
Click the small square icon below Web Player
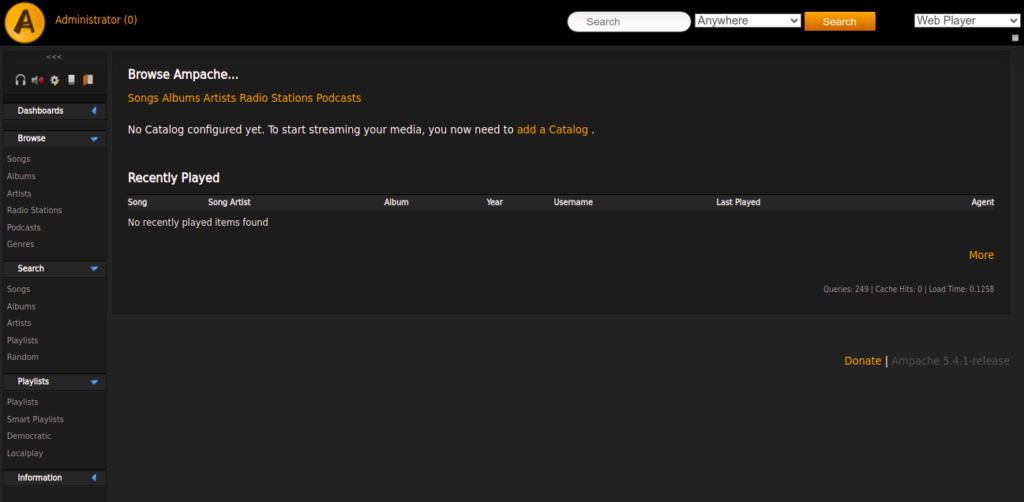pos(1015,38)
